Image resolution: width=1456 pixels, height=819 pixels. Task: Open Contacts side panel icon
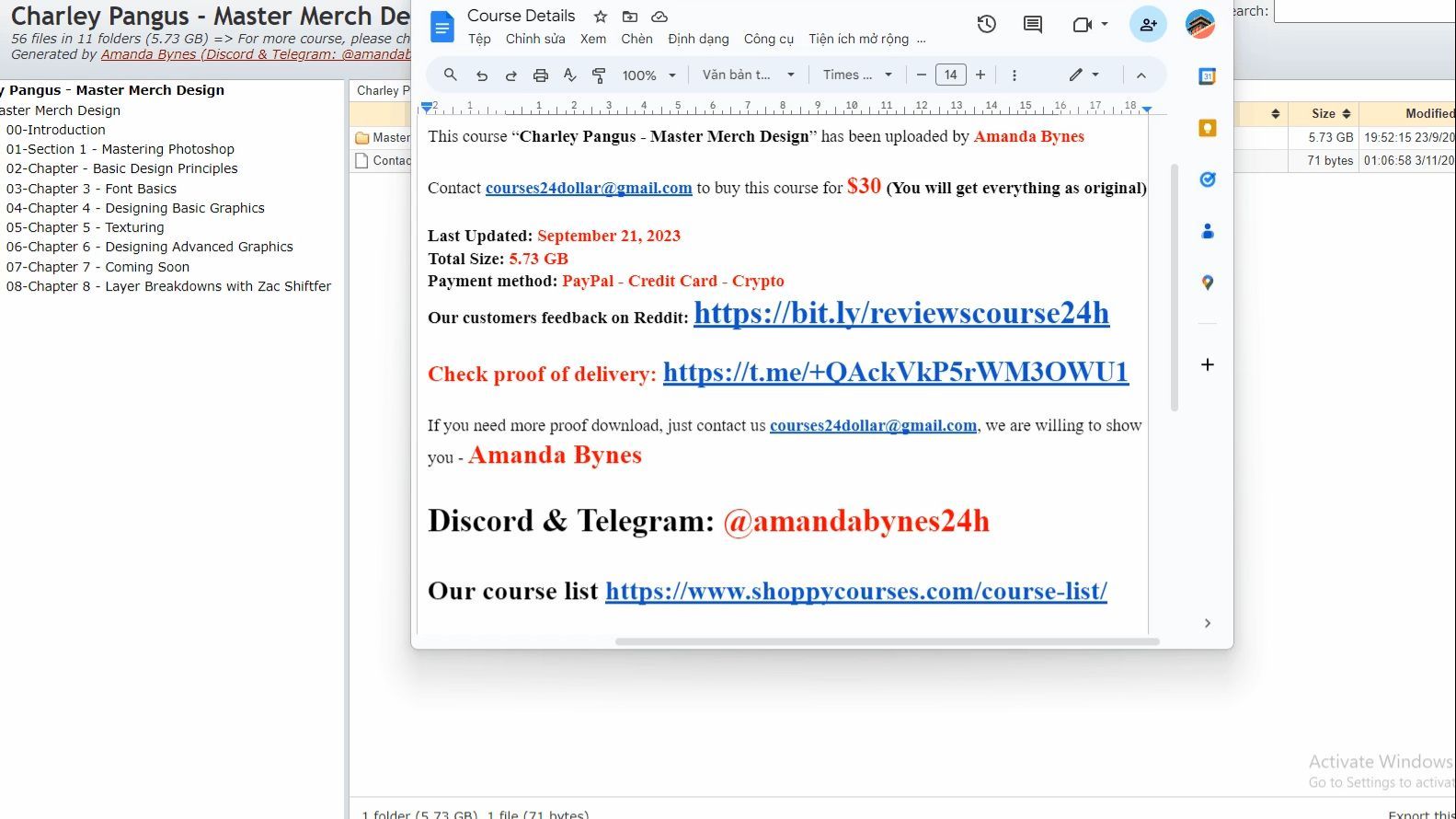[x=1208, y=231]
